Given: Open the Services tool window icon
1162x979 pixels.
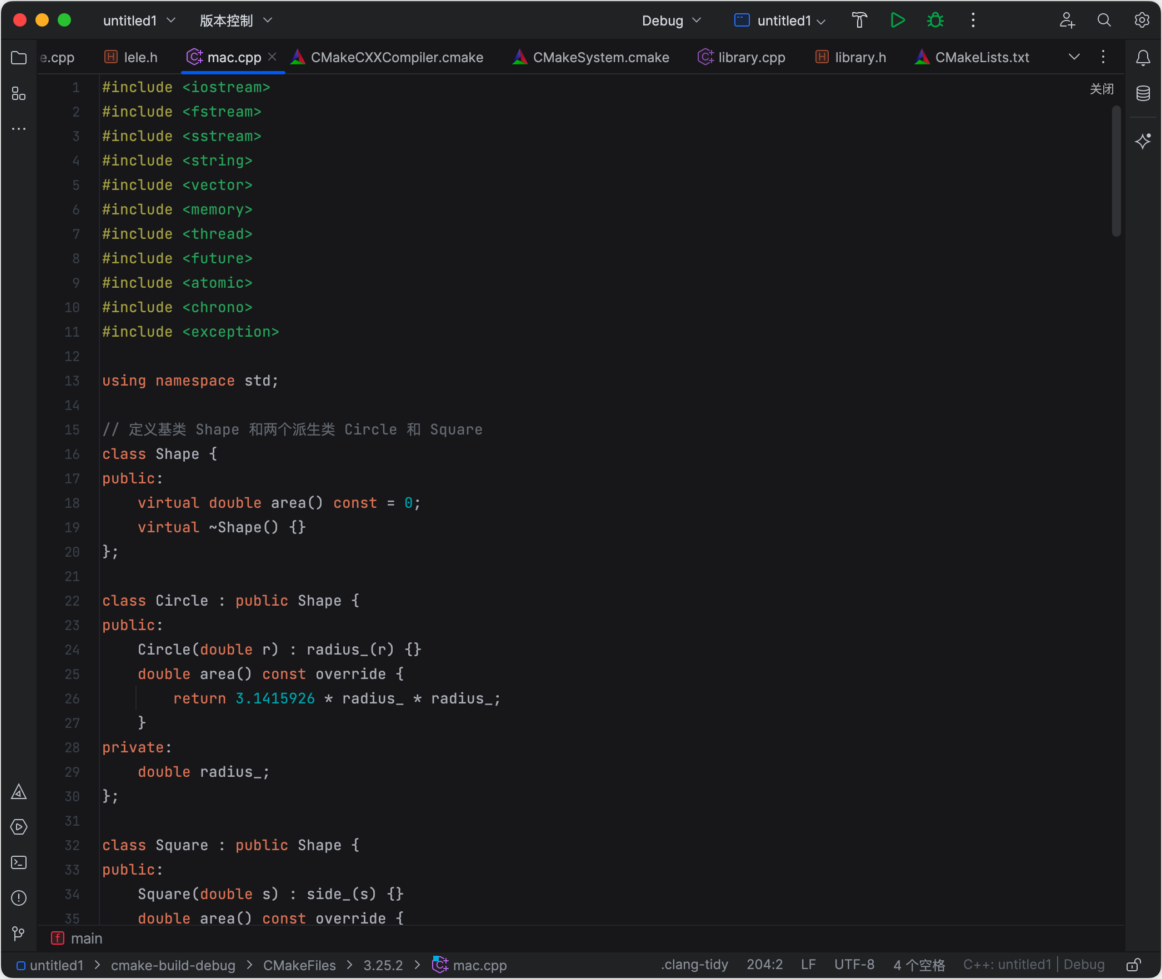Looking at the screenshot, I should pyautogui.click(x=19, y=827).
